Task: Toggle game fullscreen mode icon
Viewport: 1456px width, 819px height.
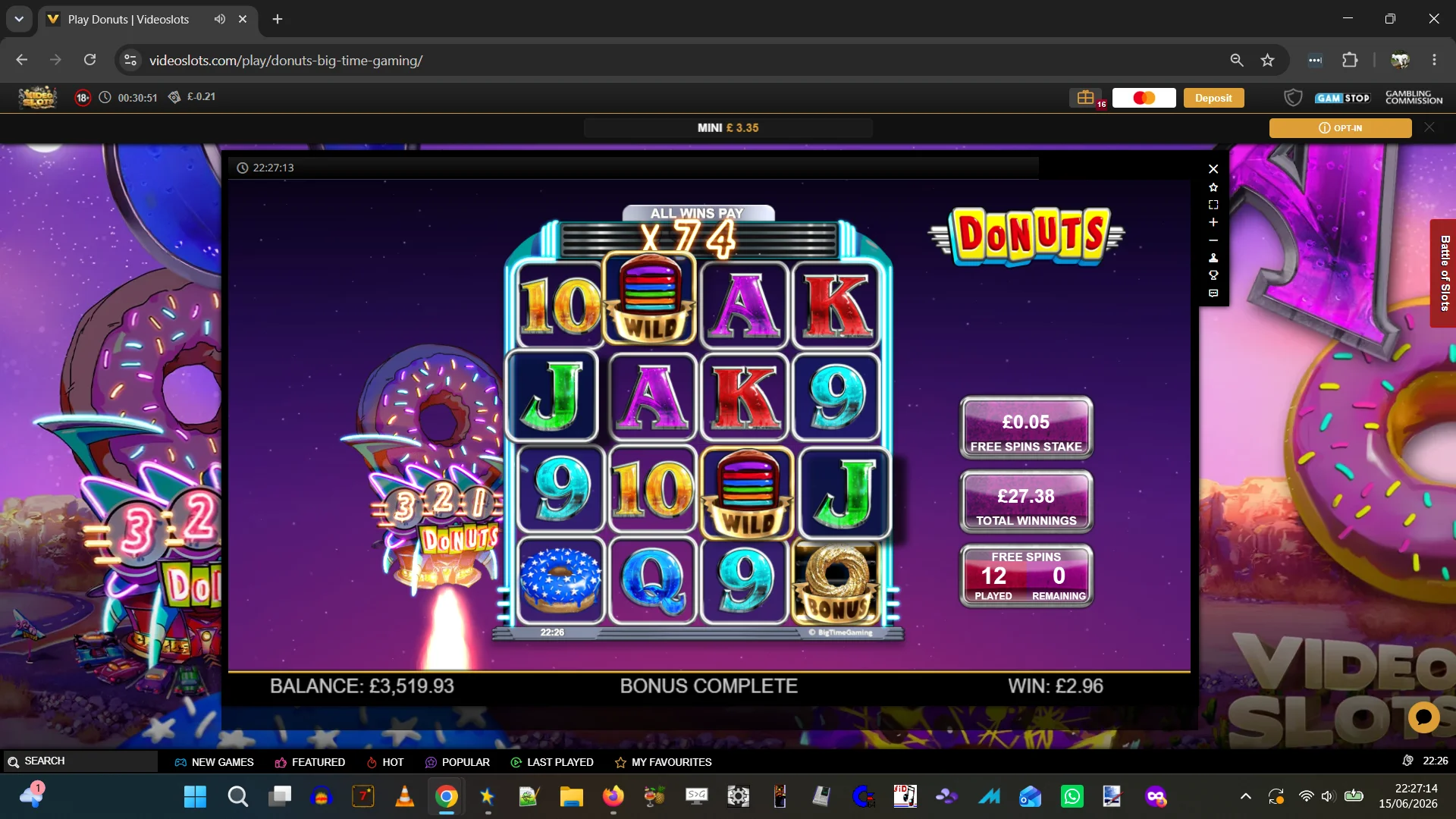Action: pyautogui.click(x=1213, y=205)
